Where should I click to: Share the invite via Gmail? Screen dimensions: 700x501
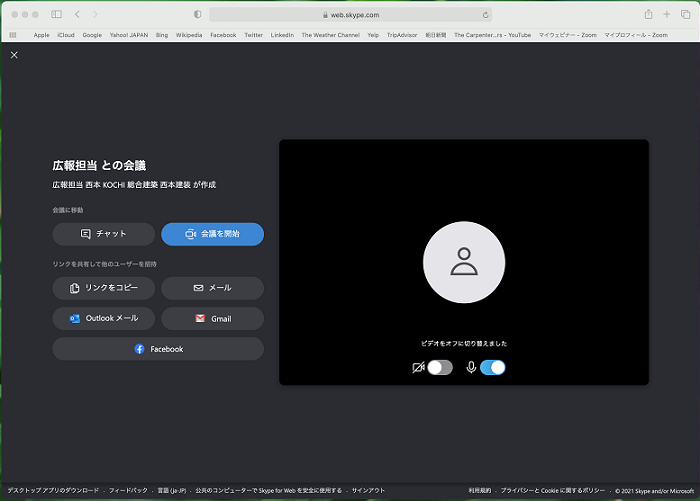pos(212,319)
